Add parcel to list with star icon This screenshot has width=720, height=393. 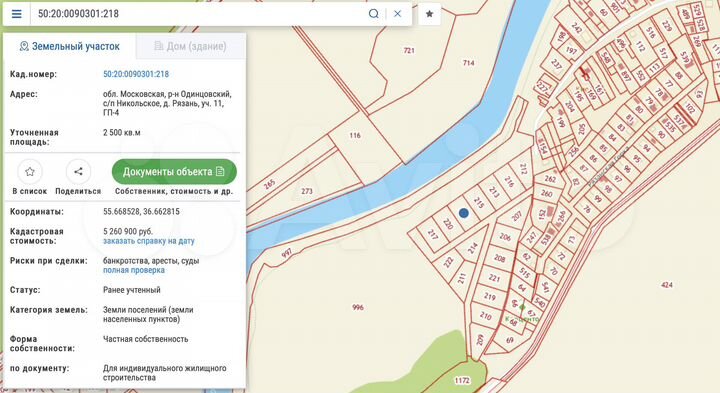(30, 172)
